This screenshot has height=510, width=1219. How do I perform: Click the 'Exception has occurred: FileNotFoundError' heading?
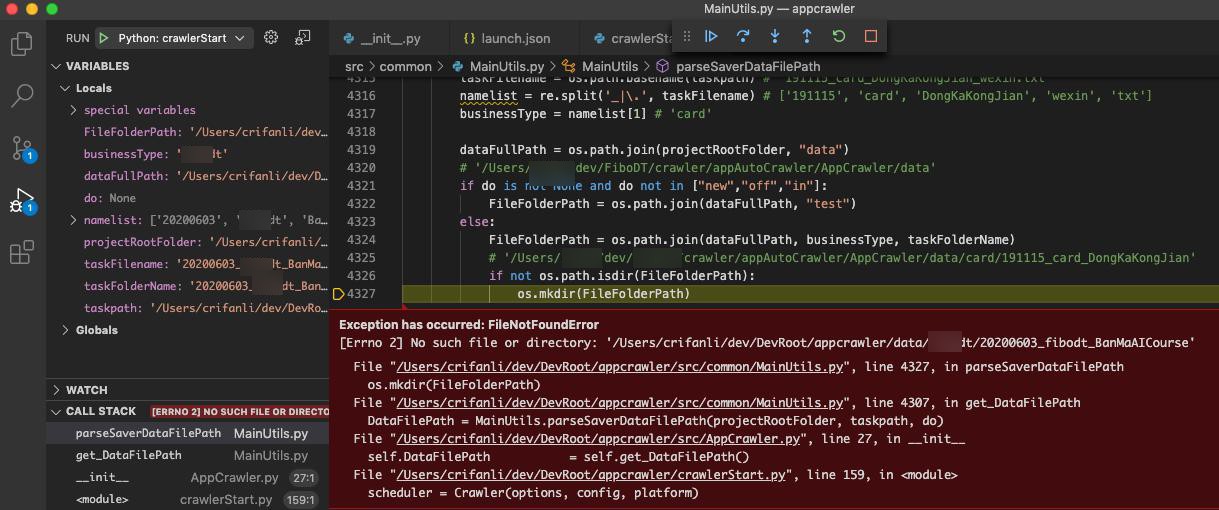[x=469, y=325]
